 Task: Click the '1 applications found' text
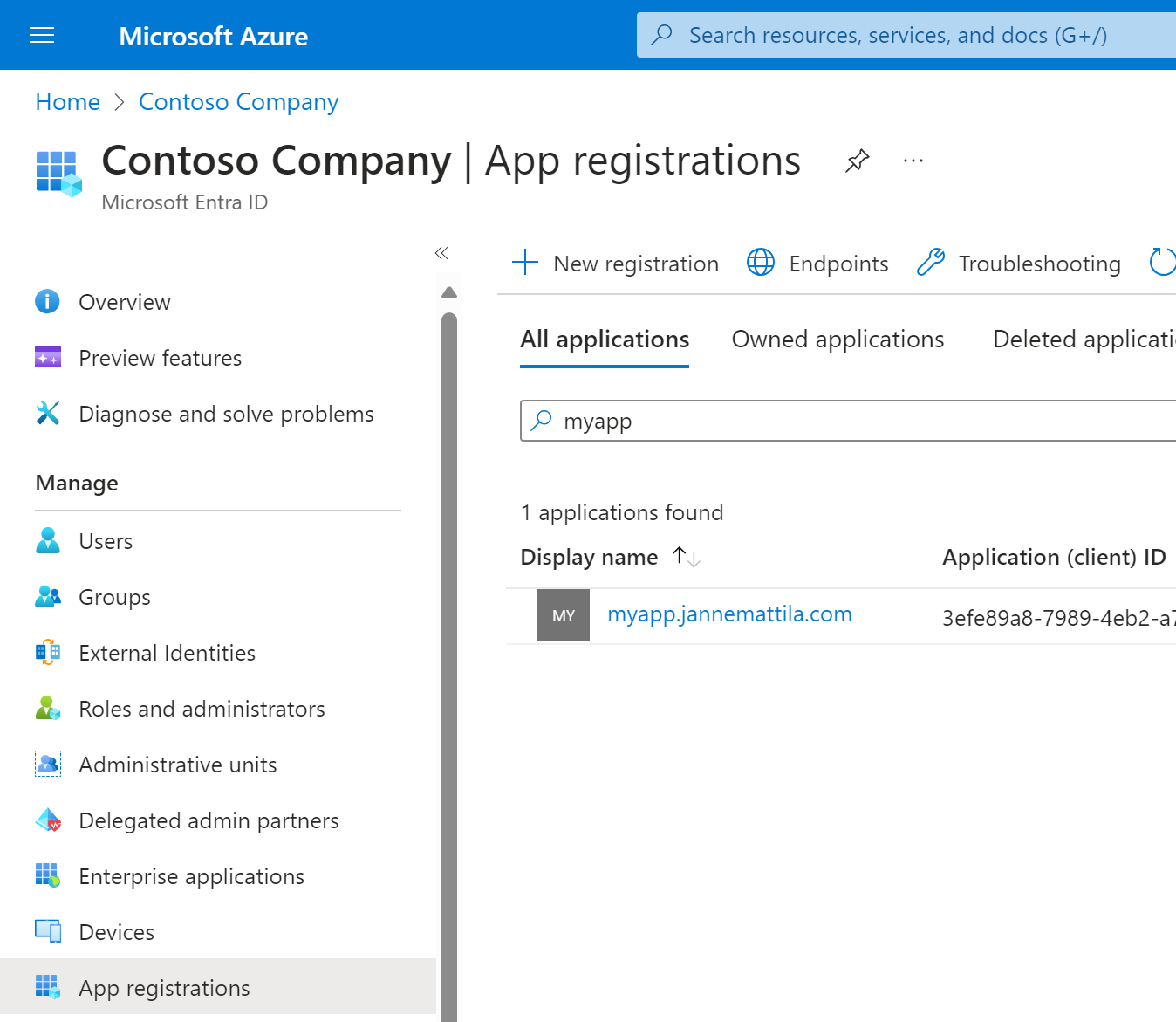point(622,512)
